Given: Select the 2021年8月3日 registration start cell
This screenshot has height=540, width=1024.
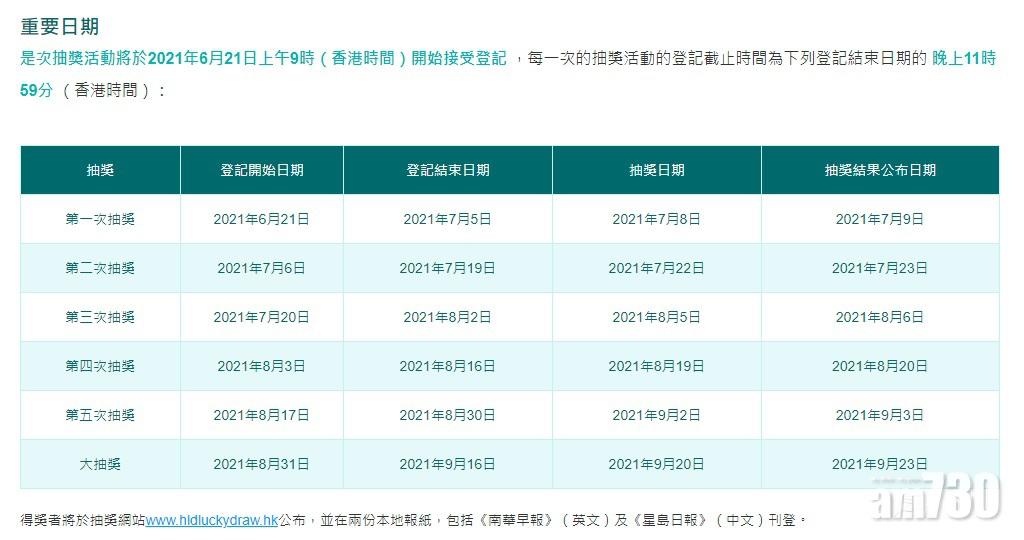Looking at the screenshot, I should pyautogui.click(x=261, y=366).
